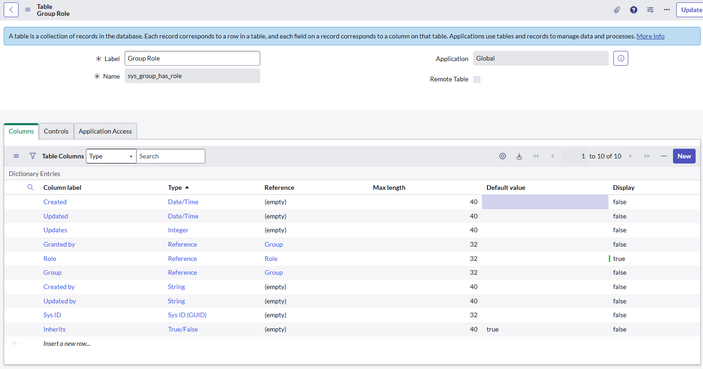Sort by Display column header
The height and width of the screenshot is (369, 703).
pos(624,187)
